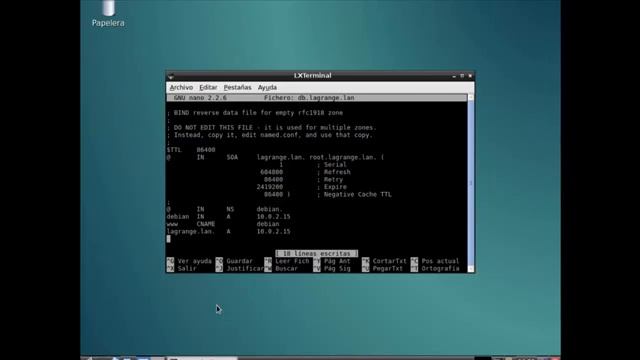Click the 'lagrange.lan. A 10.0.2.15' line
This screenshot has width=640, height=360.
tap(229, 231)
